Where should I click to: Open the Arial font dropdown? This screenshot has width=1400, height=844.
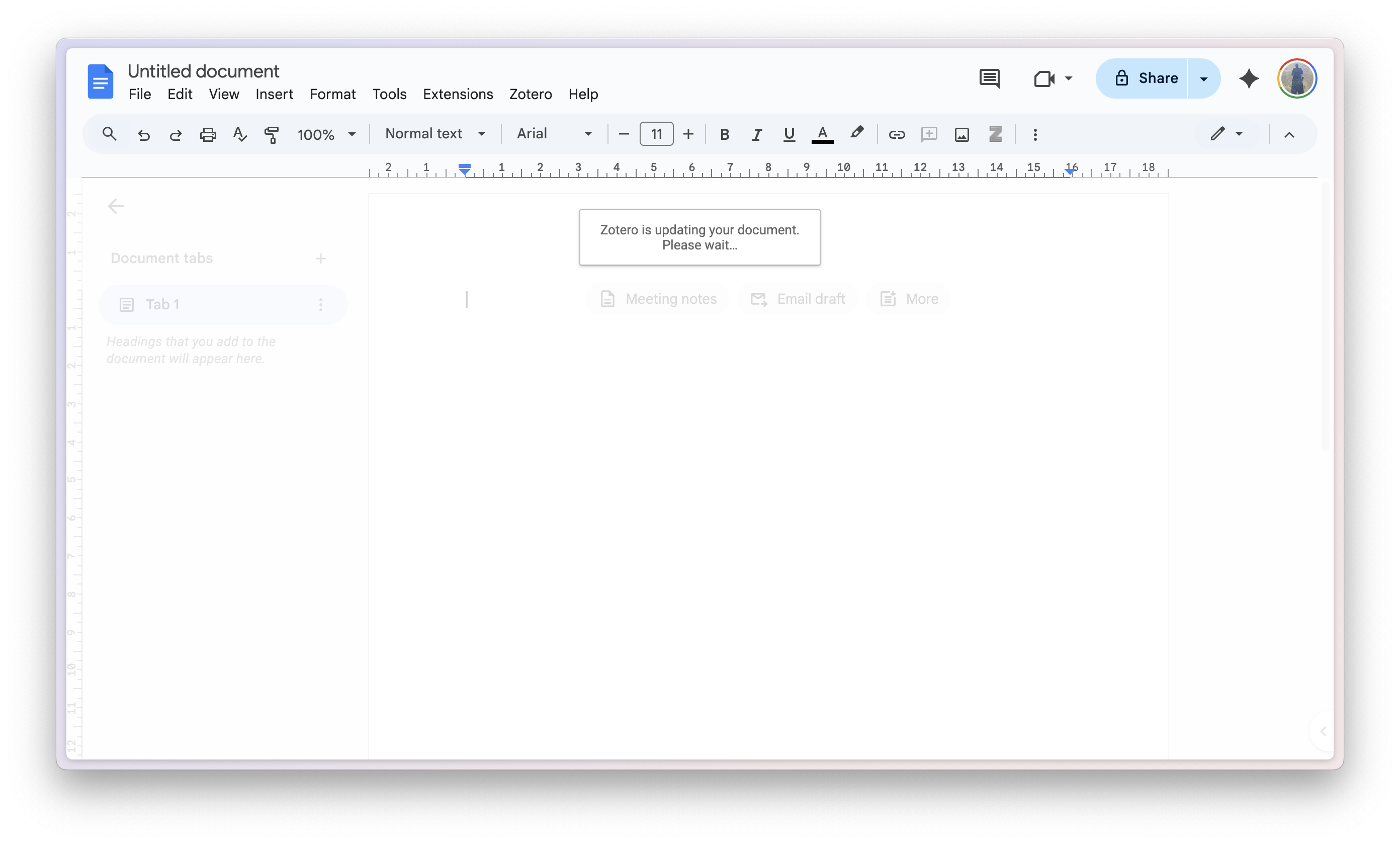point(554,134)
